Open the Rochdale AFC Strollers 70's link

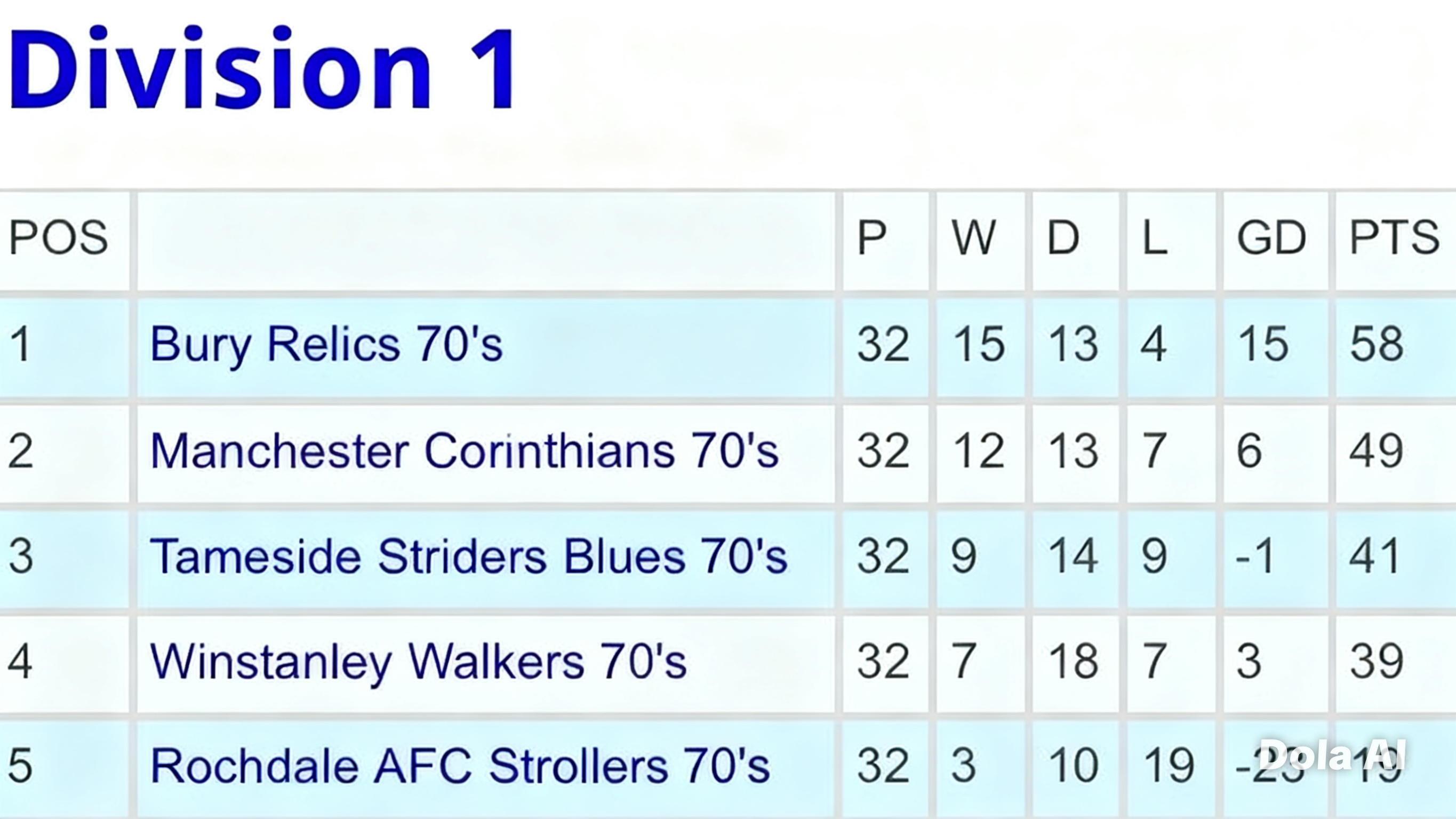pos(460,766)
